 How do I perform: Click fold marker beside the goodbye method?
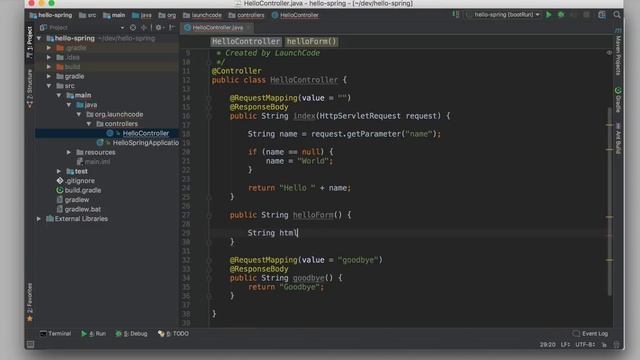click(209, 278)
